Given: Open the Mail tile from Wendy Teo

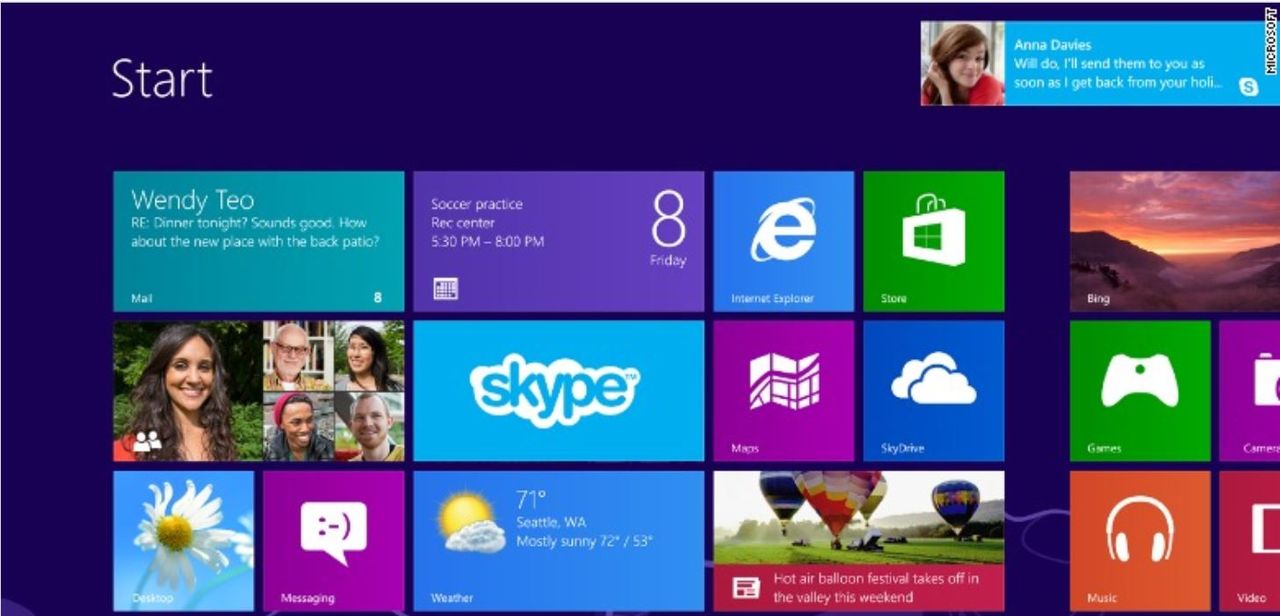Looking at the screenshot, I should (x=258, y=241).
